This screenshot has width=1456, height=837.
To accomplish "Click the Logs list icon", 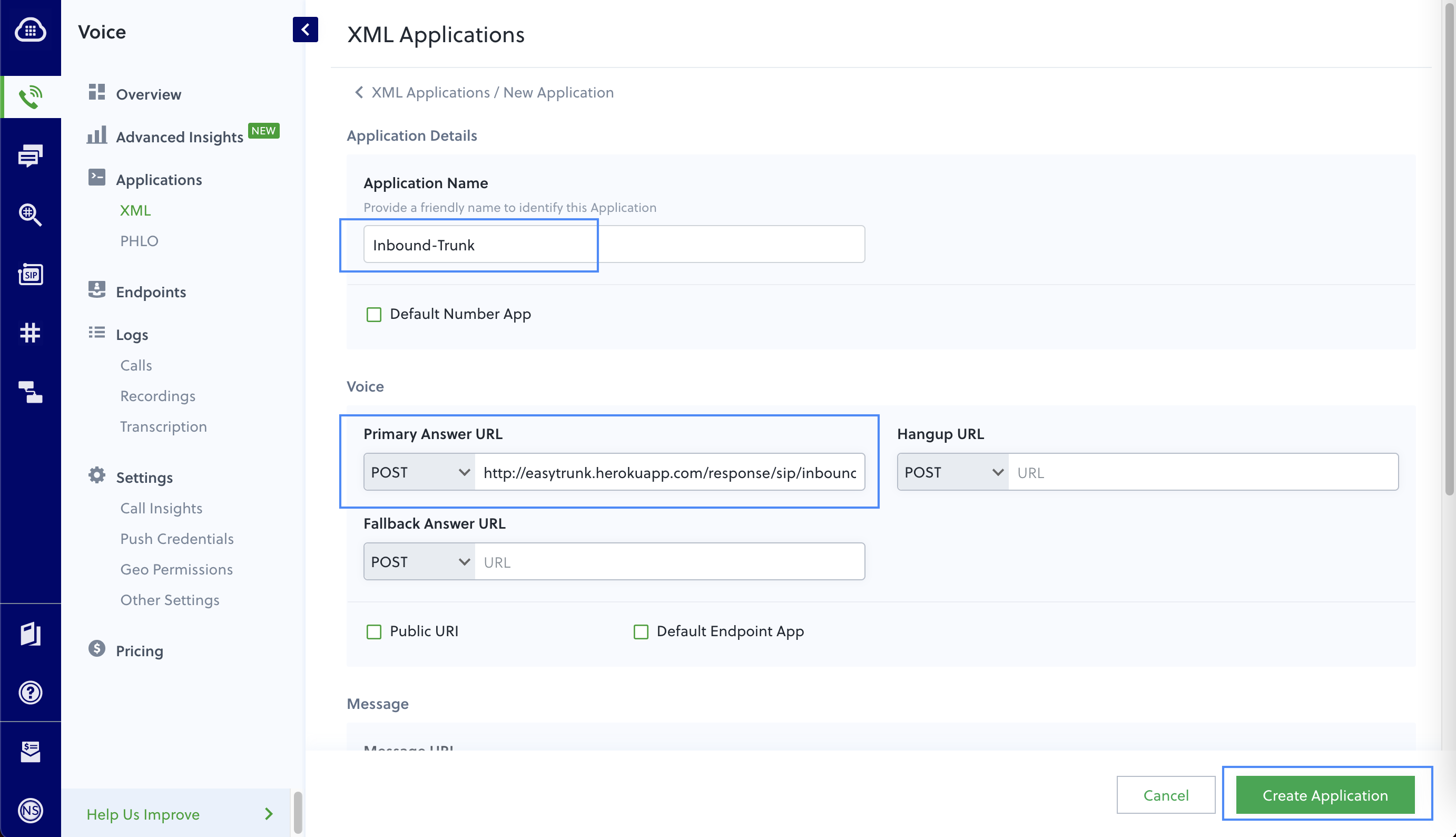I will (x=96, y=332).
